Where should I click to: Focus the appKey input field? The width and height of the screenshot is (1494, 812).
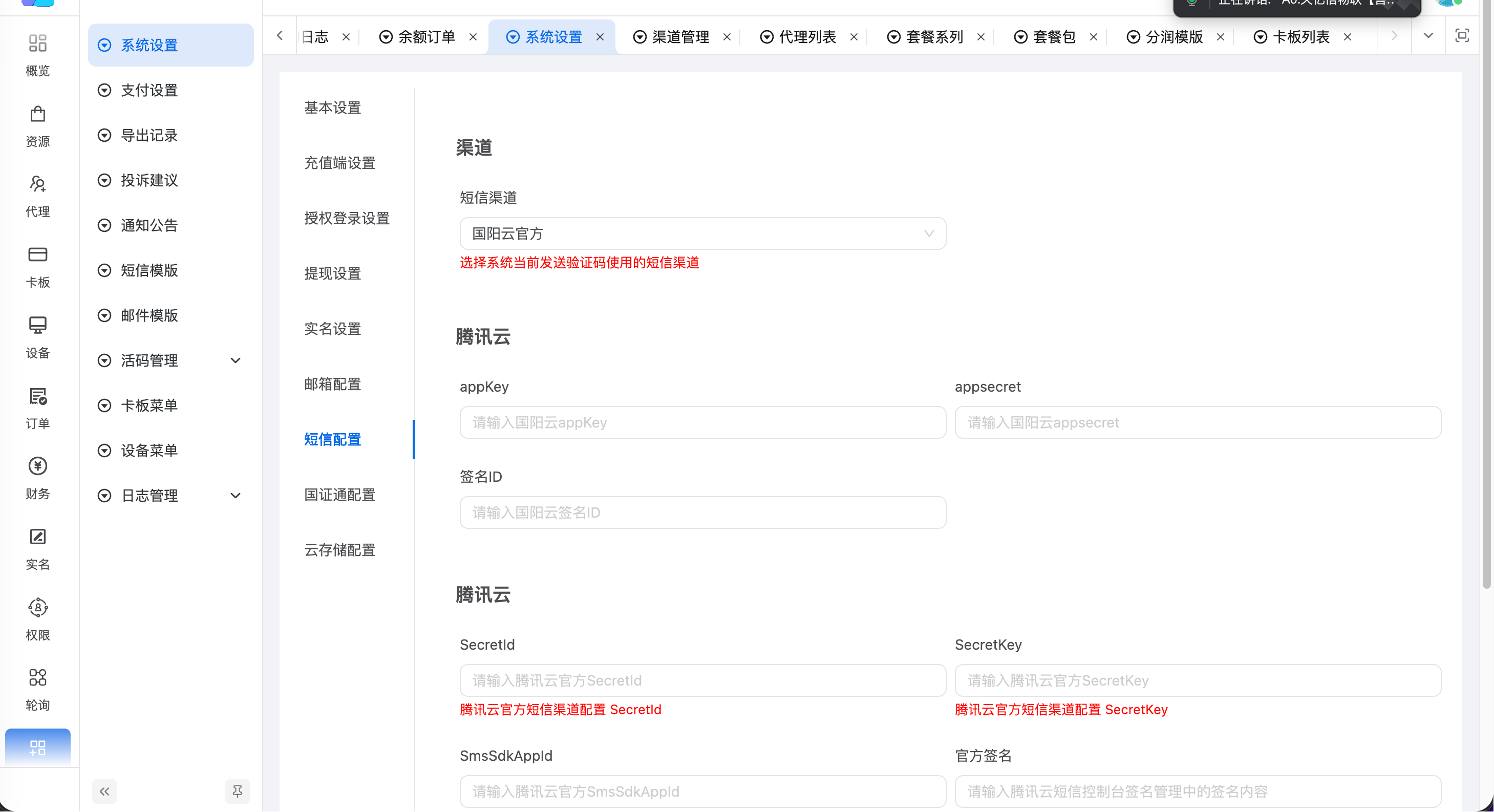(x=703, y=423)
